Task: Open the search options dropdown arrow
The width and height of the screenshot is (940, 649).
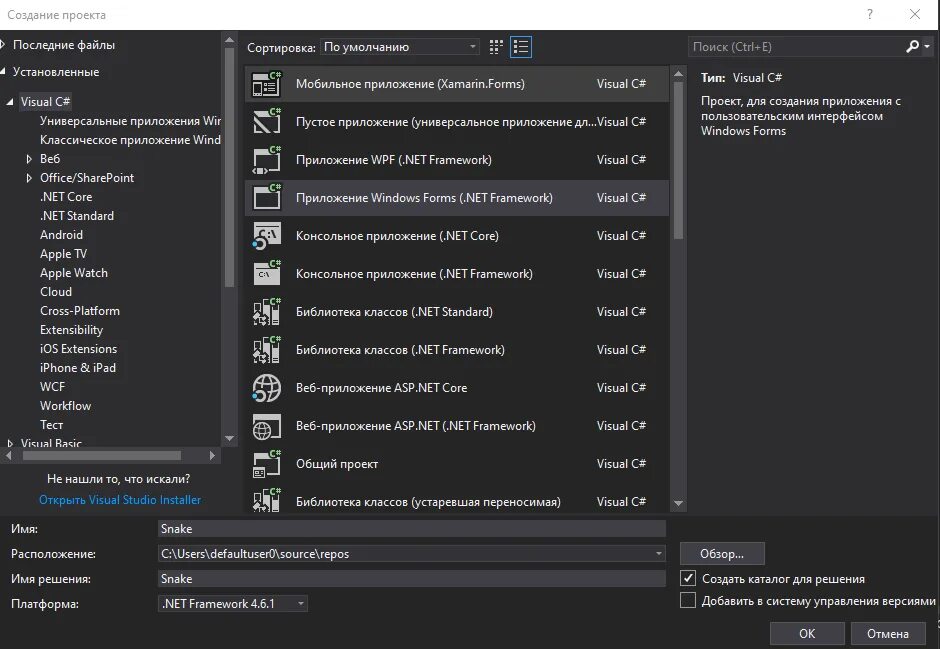Action: point(927,46)
